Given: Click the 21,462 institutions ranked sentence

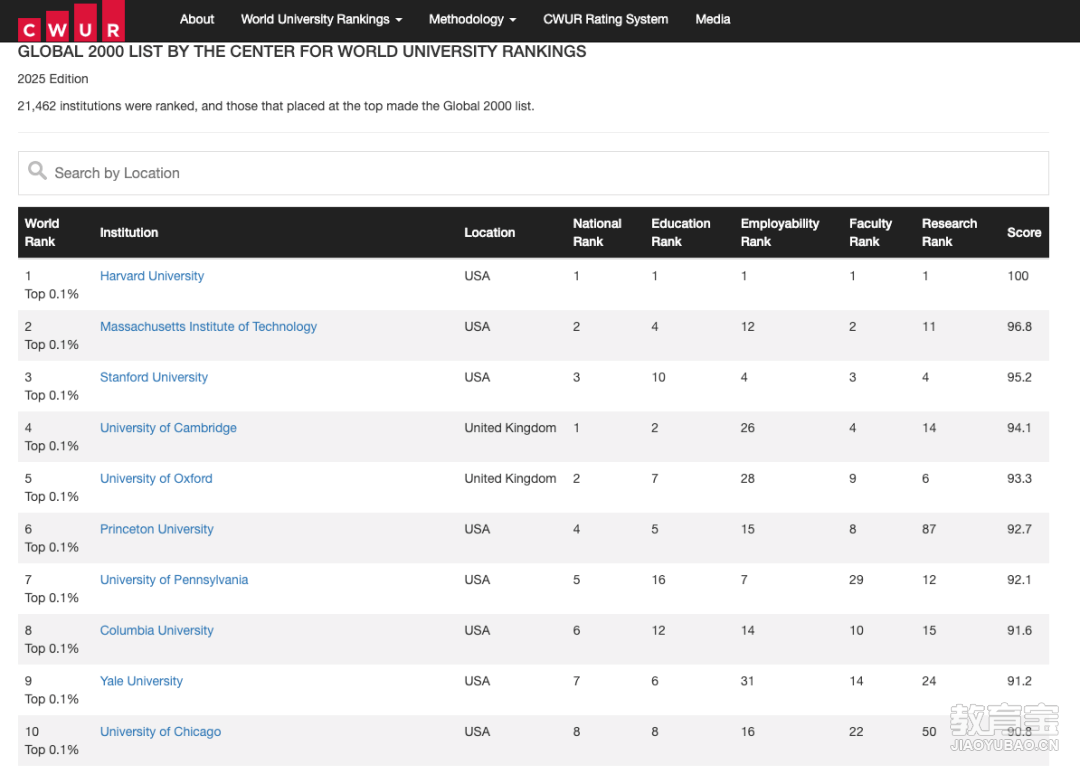Looking at the screenshot, I should [276, 106].
